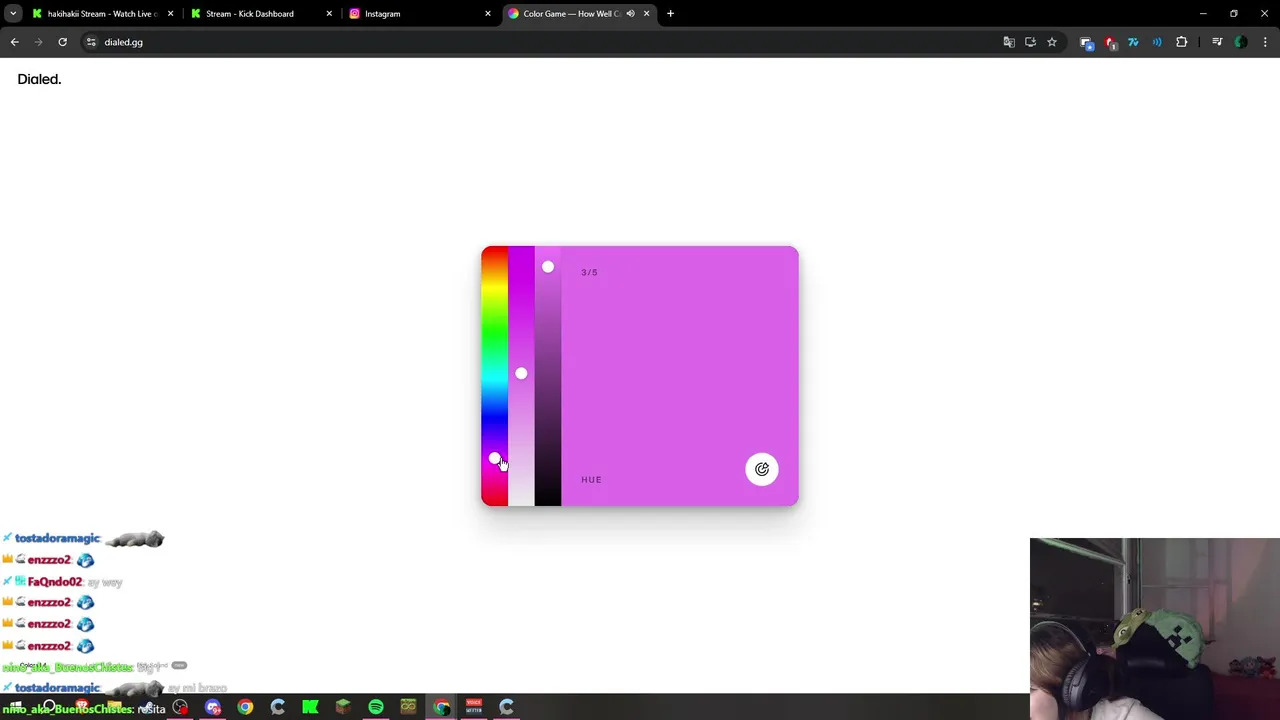Open Spotify from the taskbar
Screen dimensions: 1280x720
(376, 707)
